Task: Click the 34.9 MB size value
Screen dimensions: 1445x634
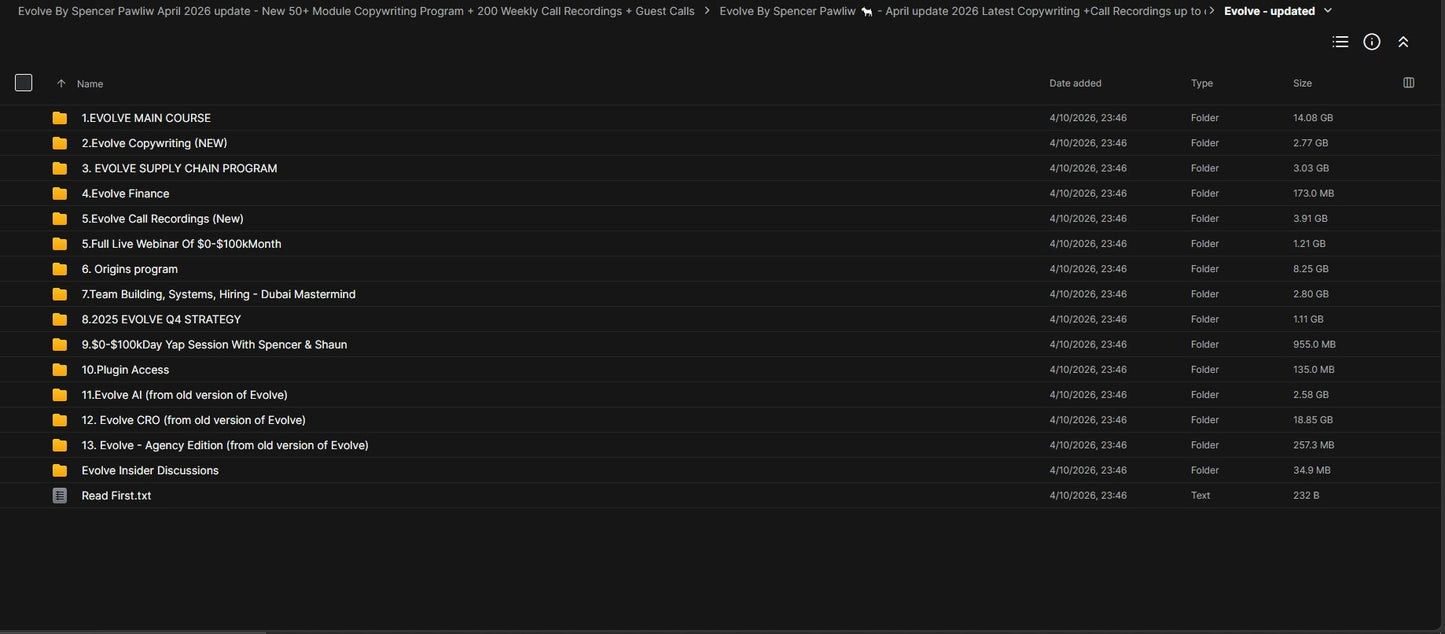Action: tap(1311, 470)
